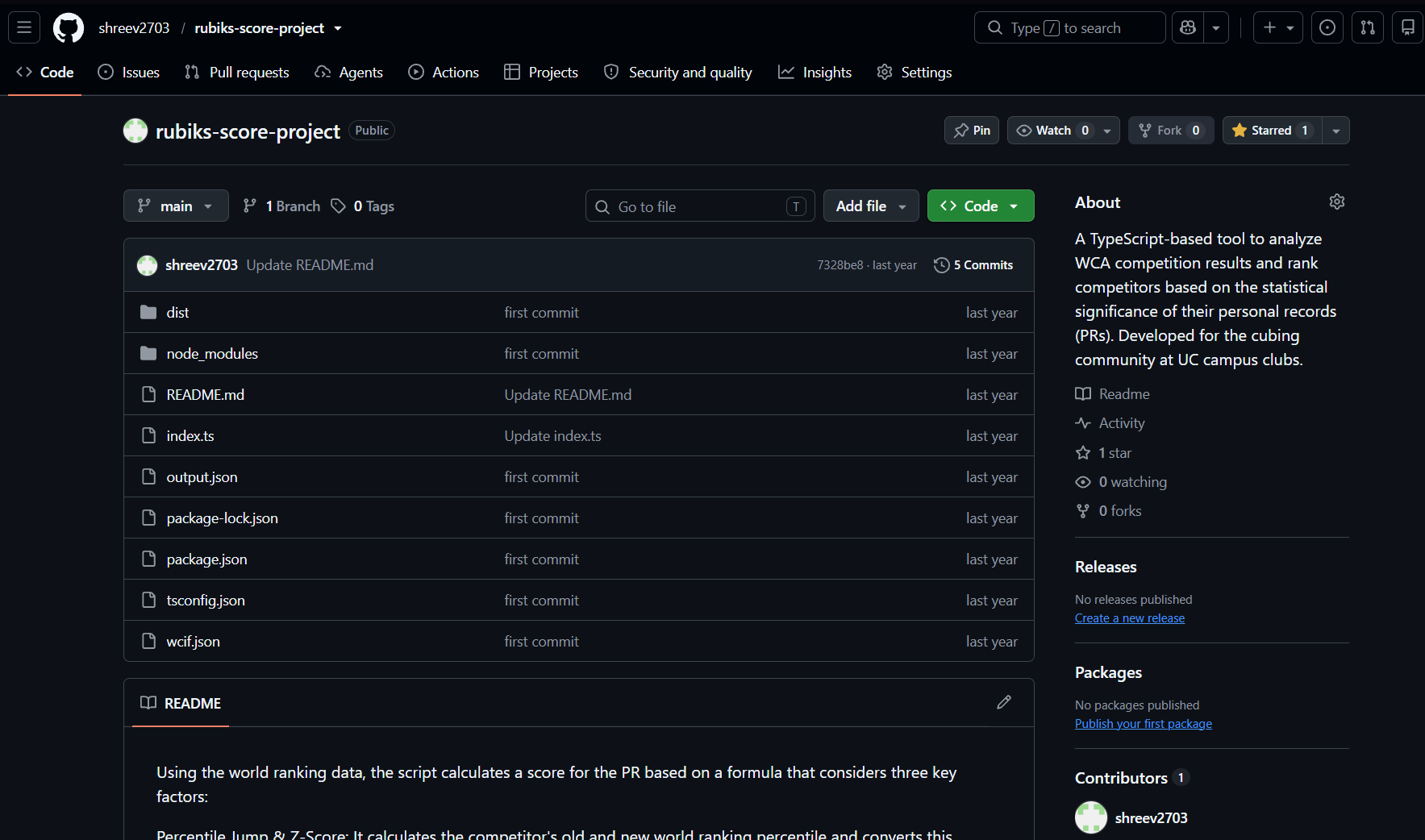The image size is (1425, 840).
Task: Click Create a new release link
Action: [1130, 618]
